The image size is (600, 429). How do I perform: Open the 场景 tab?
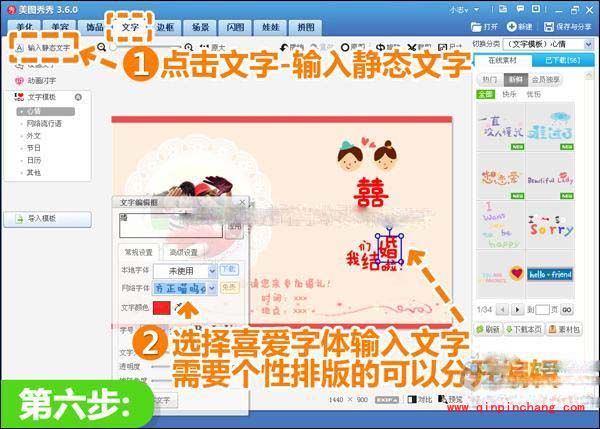pos(201,27)
